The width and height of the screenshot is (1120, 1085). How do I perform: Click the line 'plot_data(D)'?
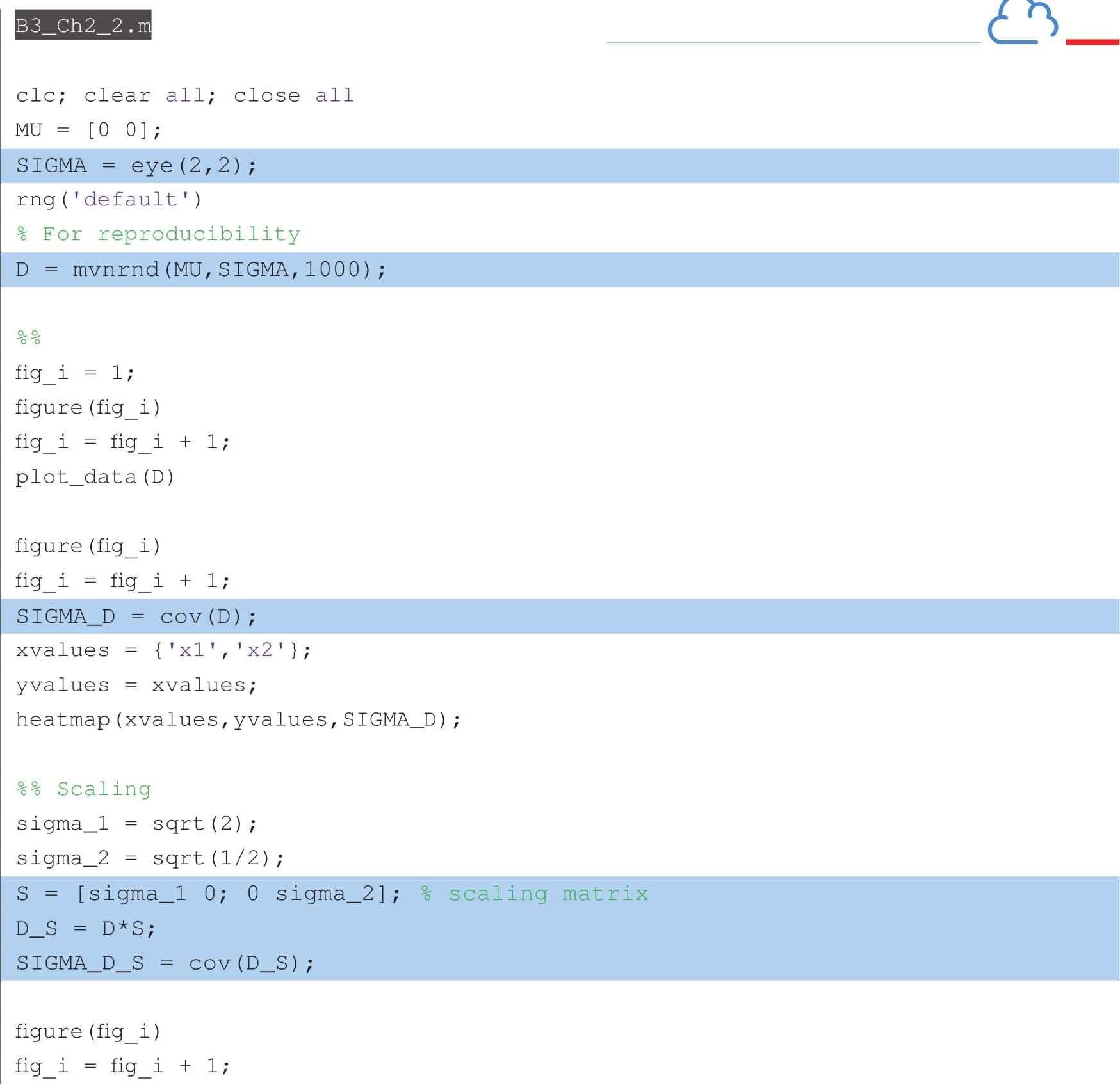click(x=95, y=478)
